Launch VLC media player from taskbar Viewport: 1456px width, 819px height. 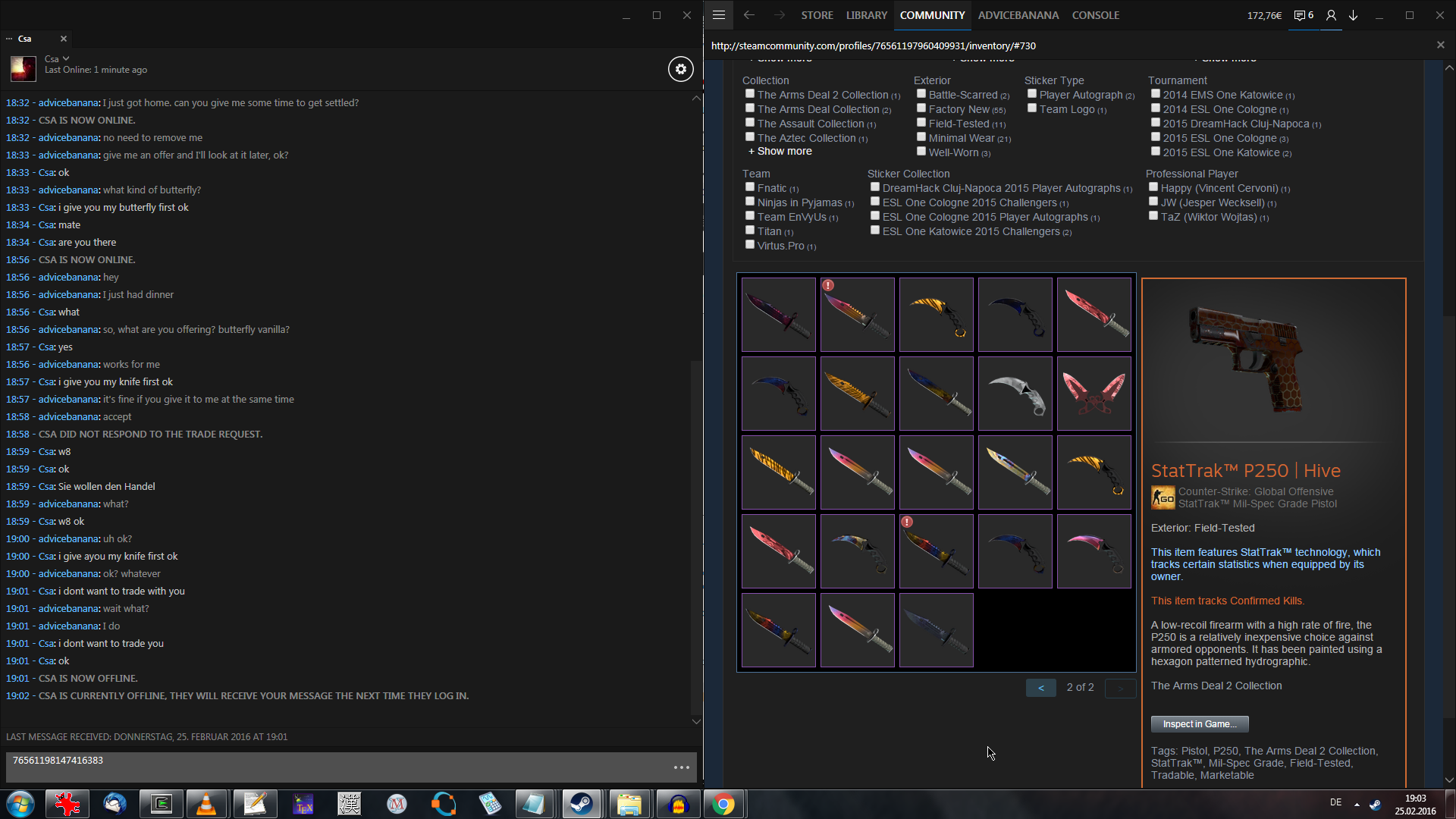pos(206,804)
